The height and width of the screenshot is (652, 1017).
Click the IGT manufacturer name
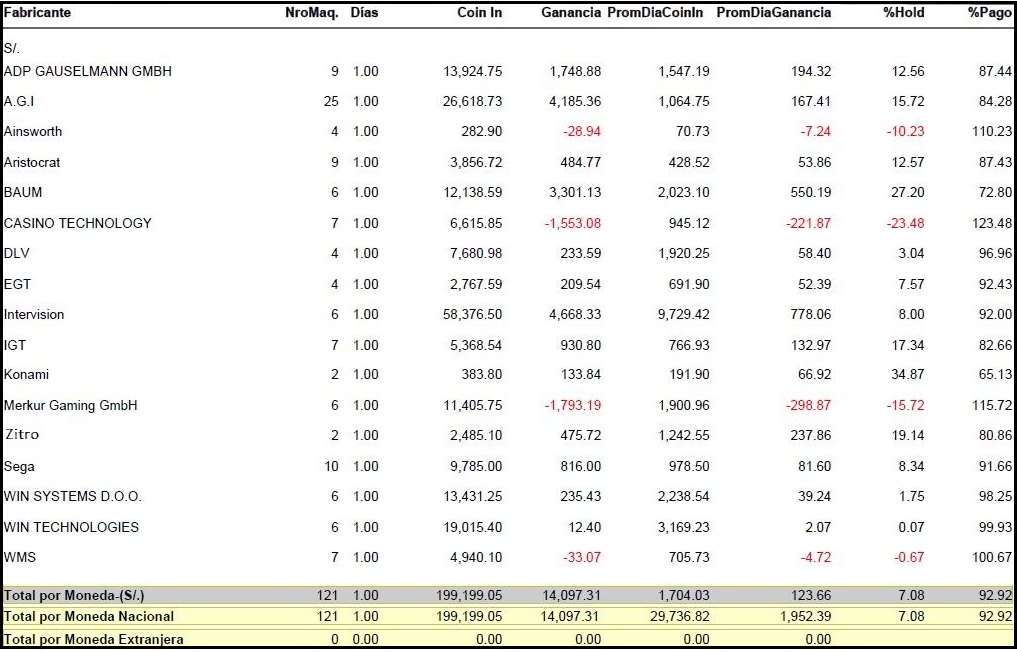point(15,345)
